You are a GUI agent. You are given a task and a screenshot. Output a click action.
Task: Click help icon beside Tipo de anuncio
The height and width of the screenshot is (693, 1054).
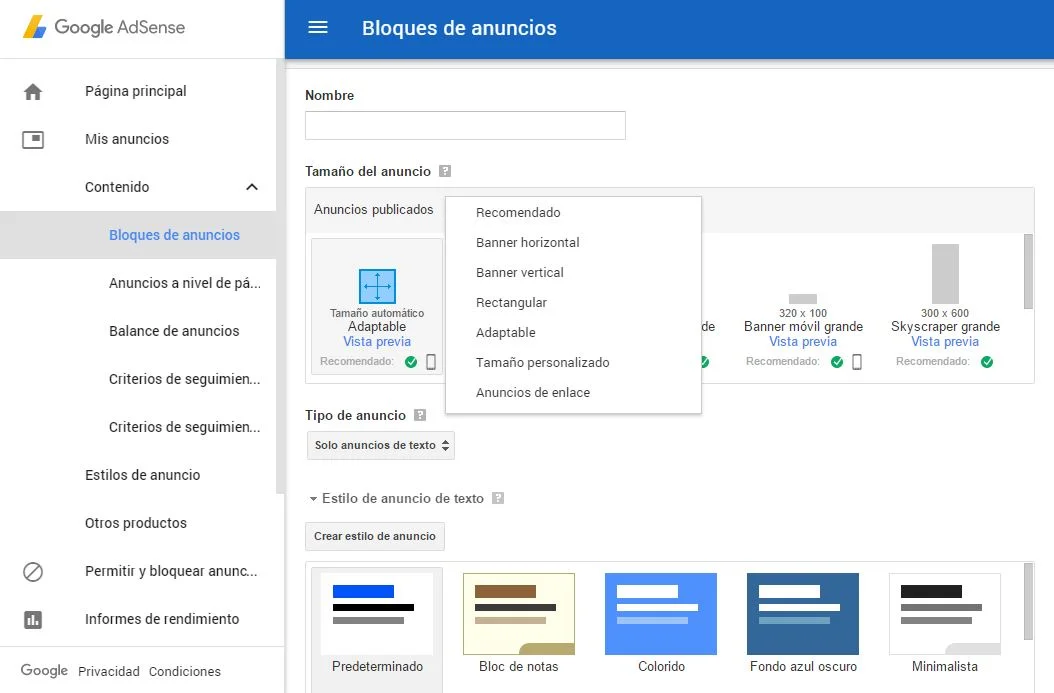(420, 416)
